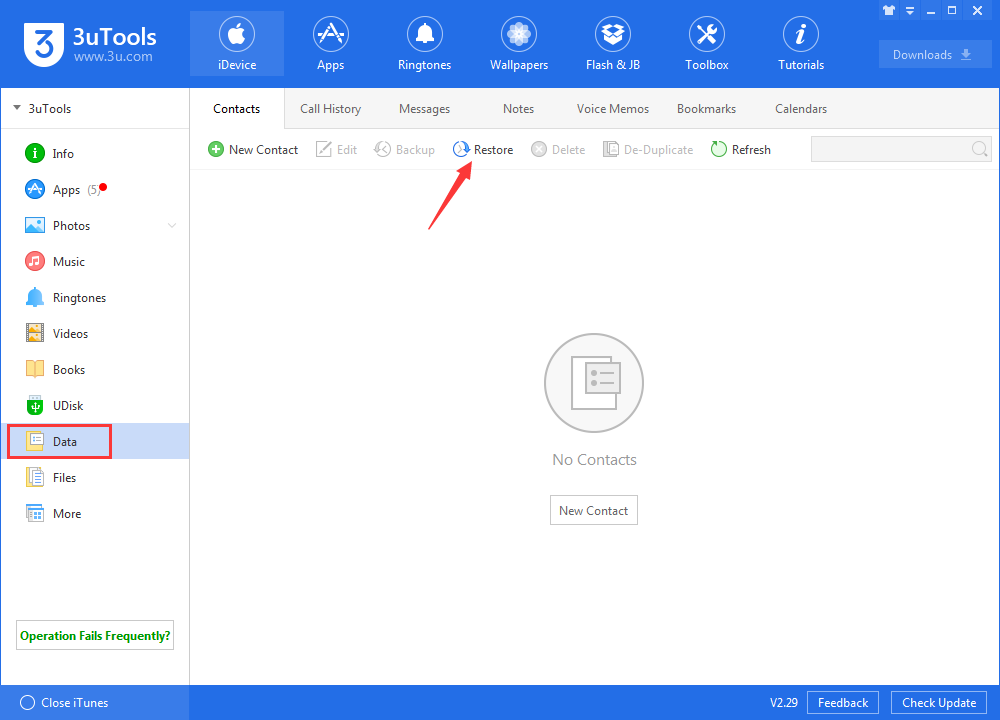Switch to the Notes tab

click(x=518, y=109)
